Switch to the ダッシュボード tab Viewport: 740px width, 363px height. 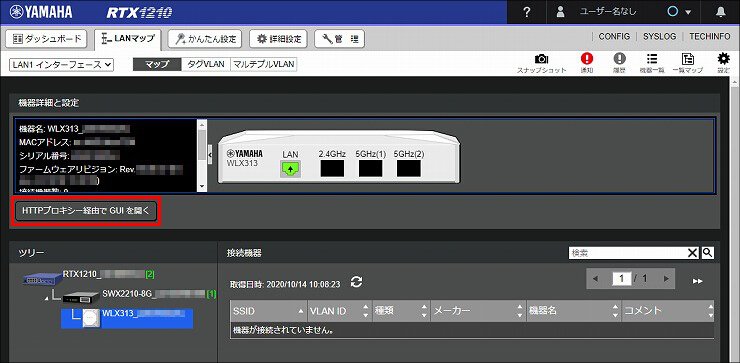coord(46,39)
